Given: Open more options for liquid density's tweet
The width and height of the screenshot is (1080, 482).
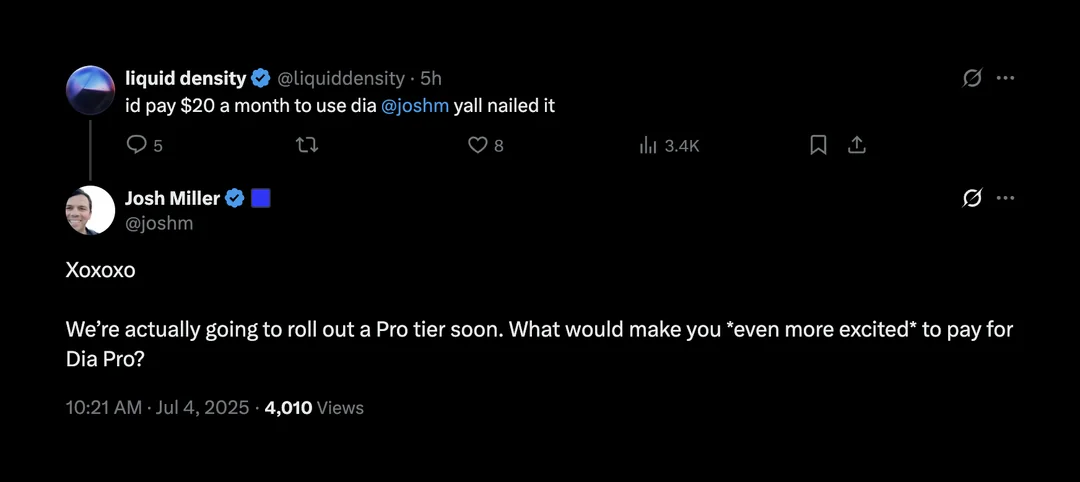Looking at the screenshot, I should tap(1006, 78).
